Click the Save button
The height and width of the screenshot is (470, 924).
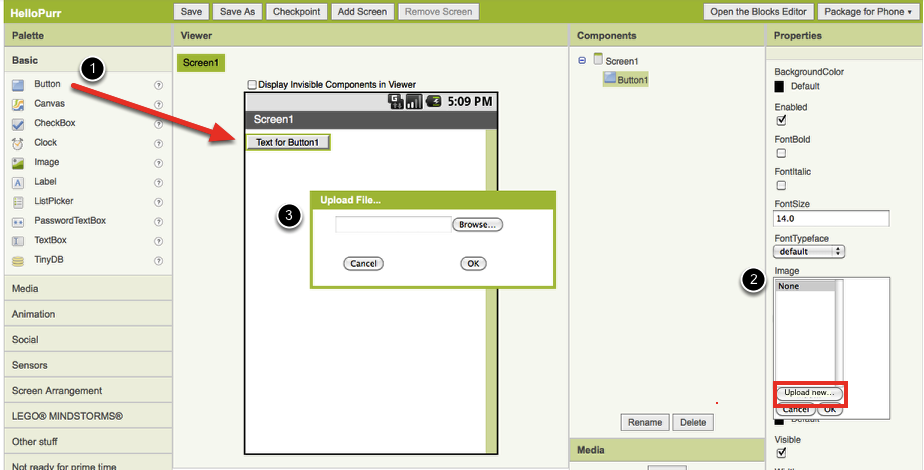[x=192, y=12]
